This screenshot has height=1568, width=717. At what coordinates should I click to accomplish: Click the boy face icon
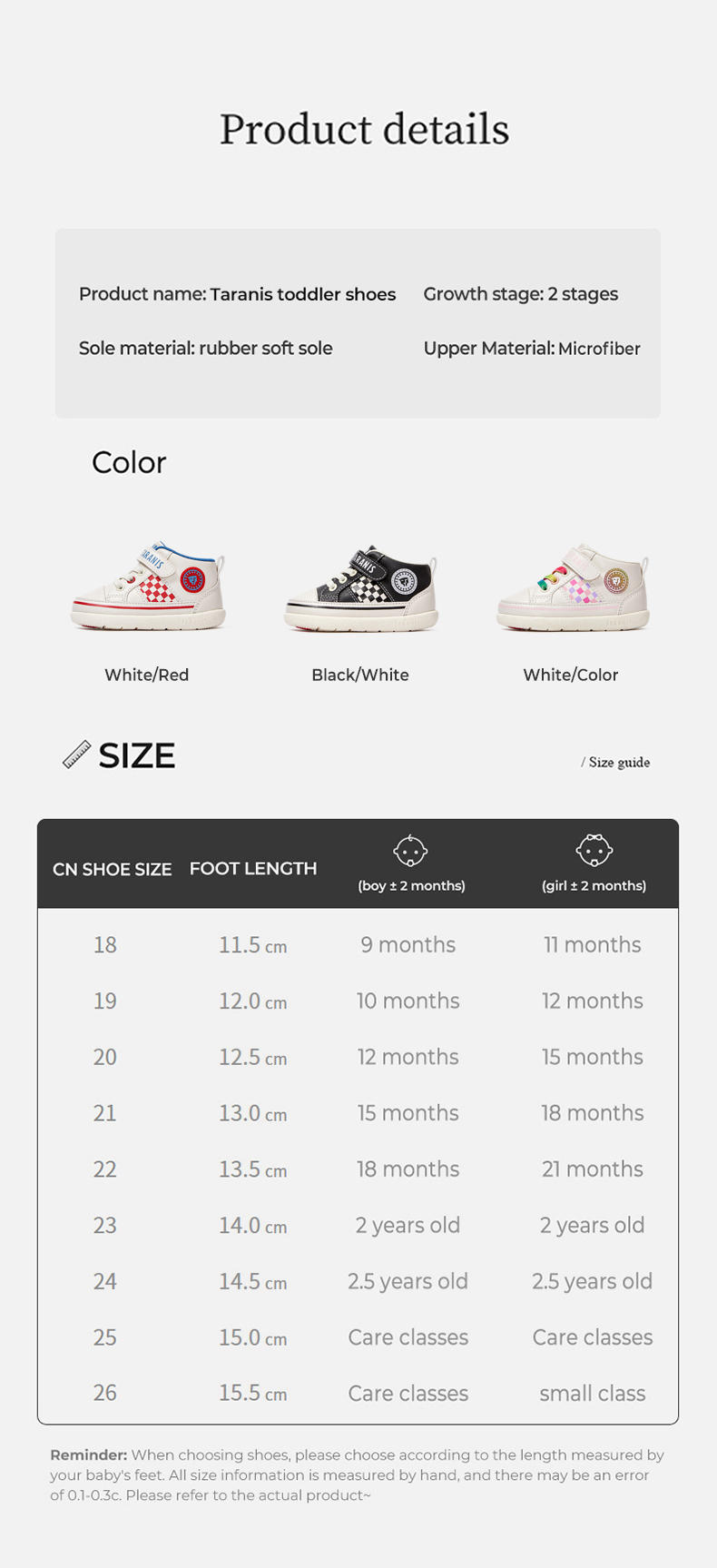coord(410,851)
